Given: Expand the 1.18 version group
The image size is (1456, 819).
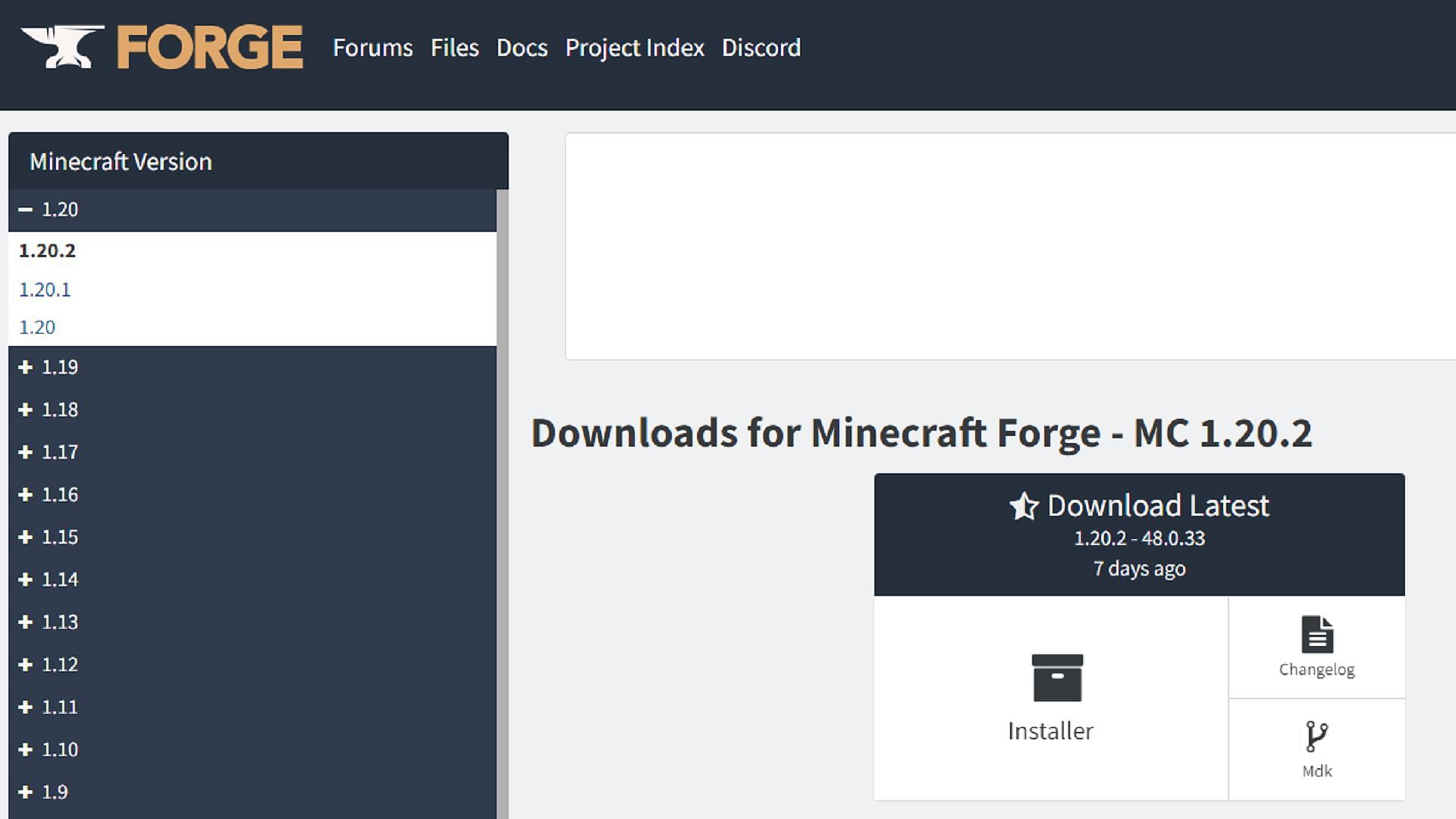Looking at the screenshot, I should click(253, 410).
